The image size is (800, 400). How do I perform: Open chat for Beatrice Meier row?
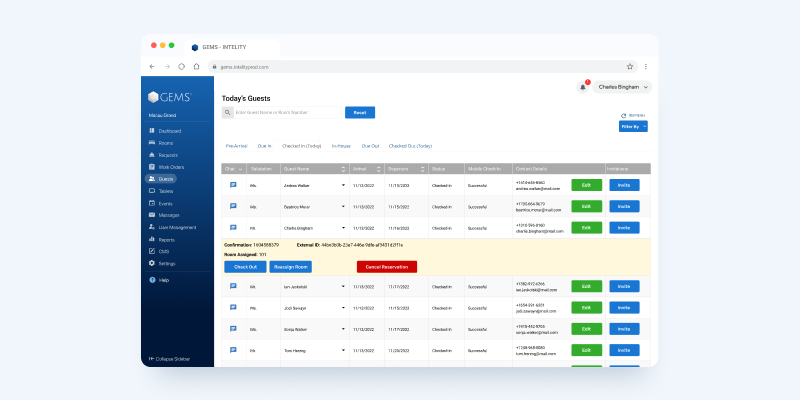click(233, 207)
